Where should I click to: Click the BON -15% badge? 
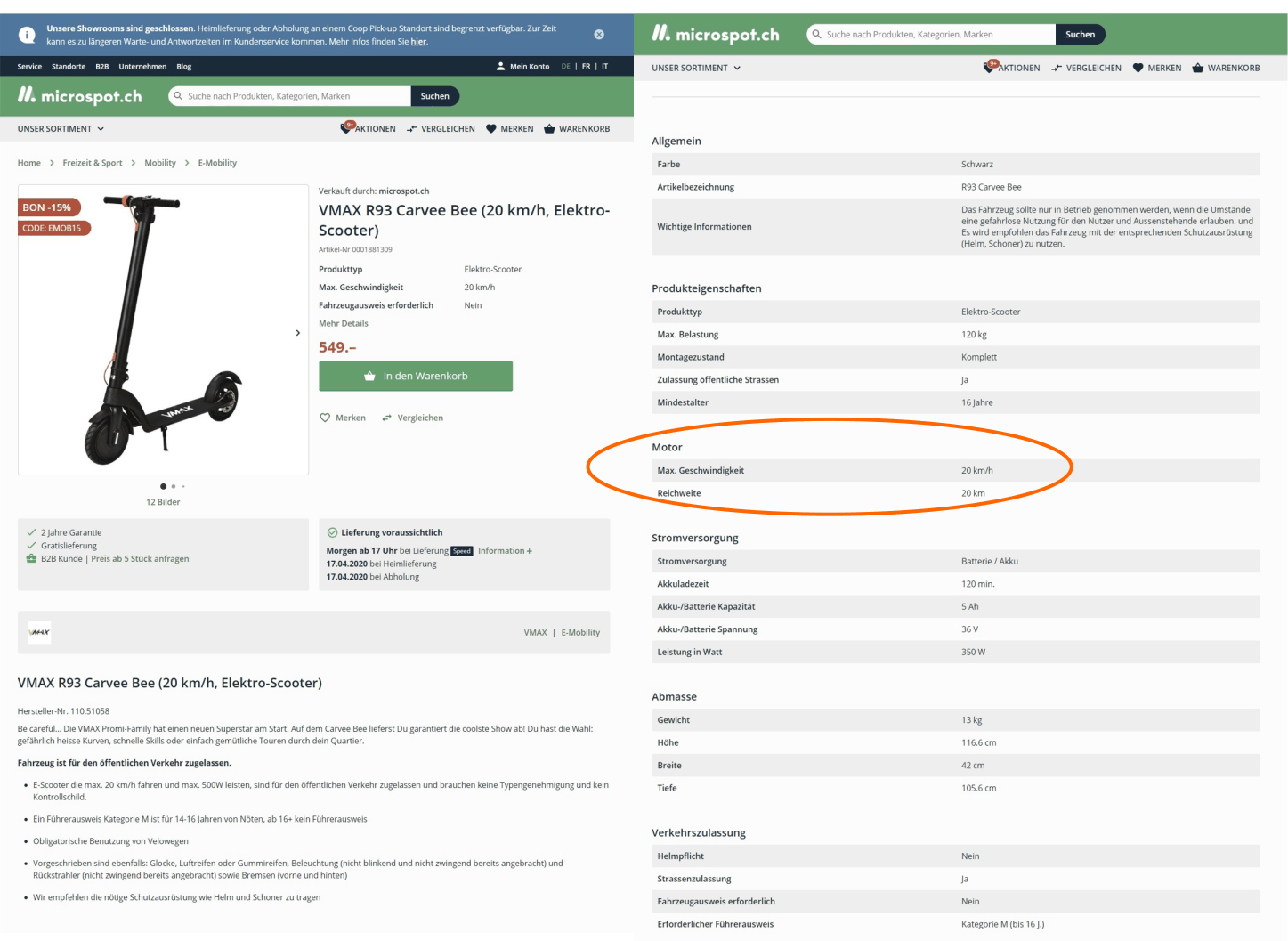click(x=49, y=207)
